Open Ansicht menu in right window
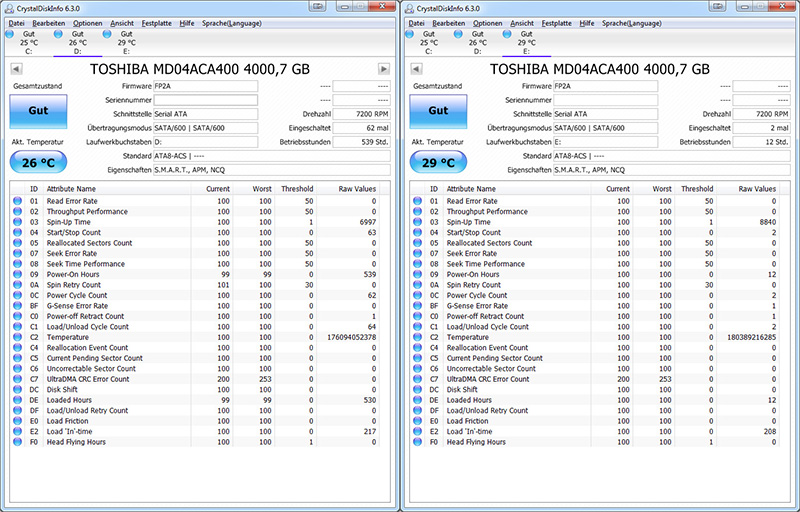This screenshot has width=800, height=512. [521, 23]
